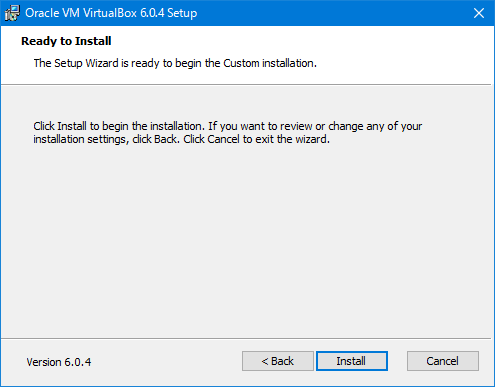
Task: Select the 'Ready to Install' heading text
Action: click(66, 41)
